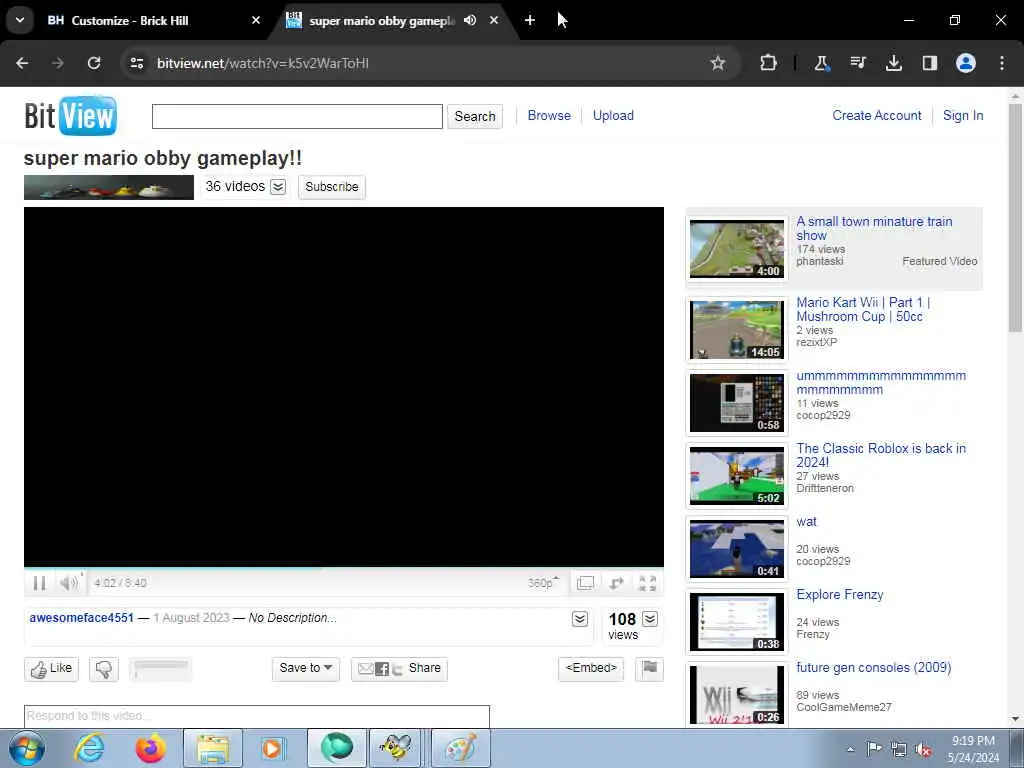Screen dimensions: 1024x768
Task: Toggle the player expand arrows icon
Action: click(x=616, y=583)
